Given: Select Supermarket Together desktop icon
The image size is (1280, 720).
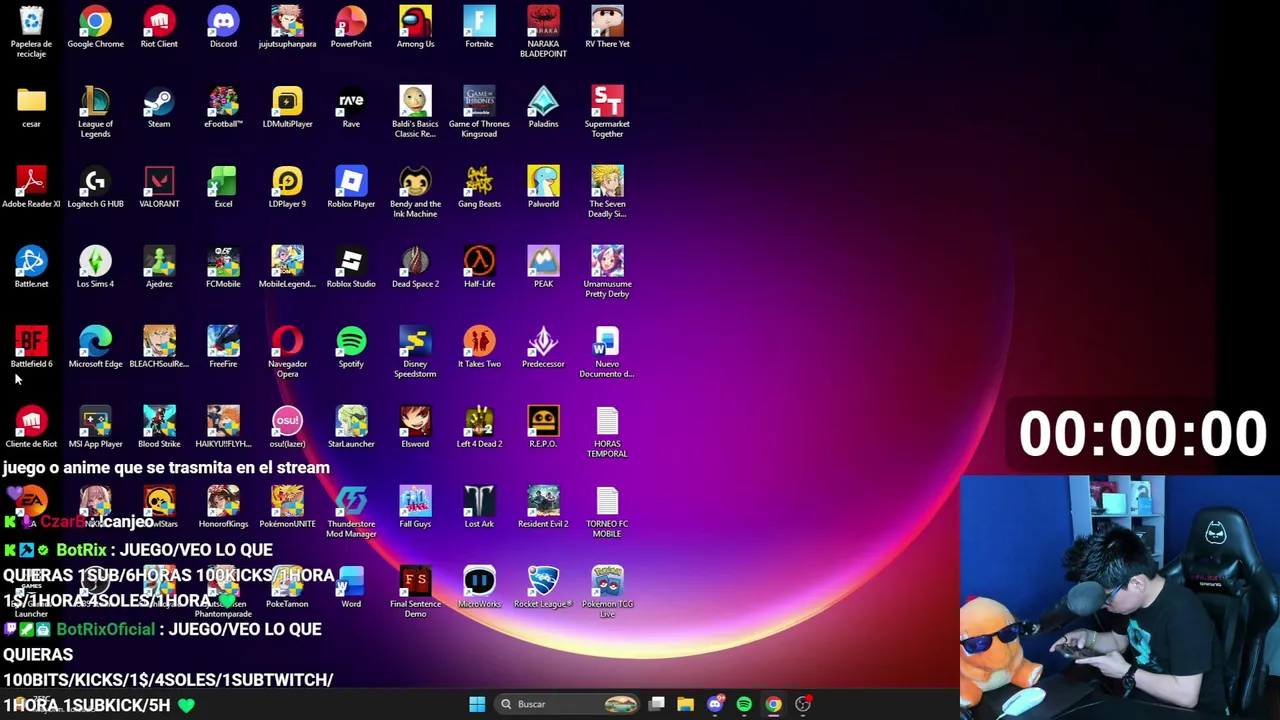Looking at the screenshot, I should pos(607,111).
